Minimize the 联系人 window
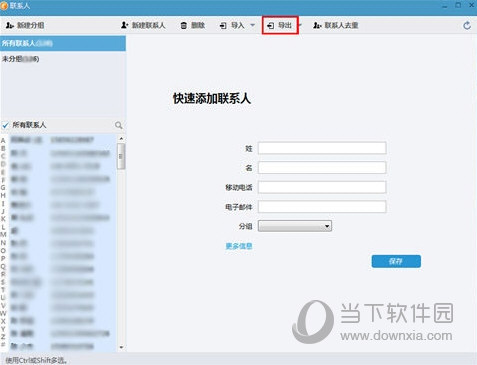The height and width of the screenshot is (365, 477). point(445,6)
